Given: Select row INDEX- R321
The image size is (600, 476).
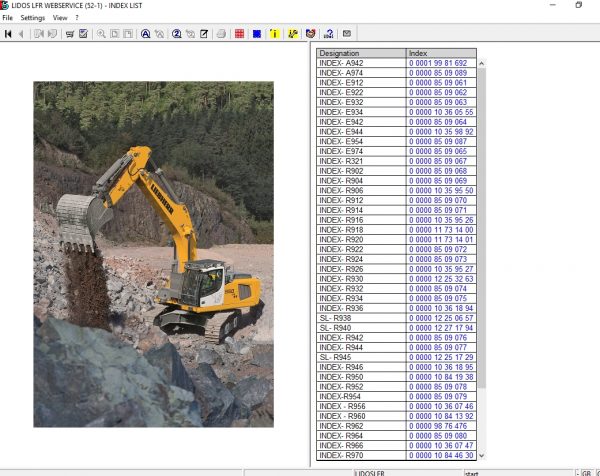Looking at the screenshot, I should (x=396, y=161).
